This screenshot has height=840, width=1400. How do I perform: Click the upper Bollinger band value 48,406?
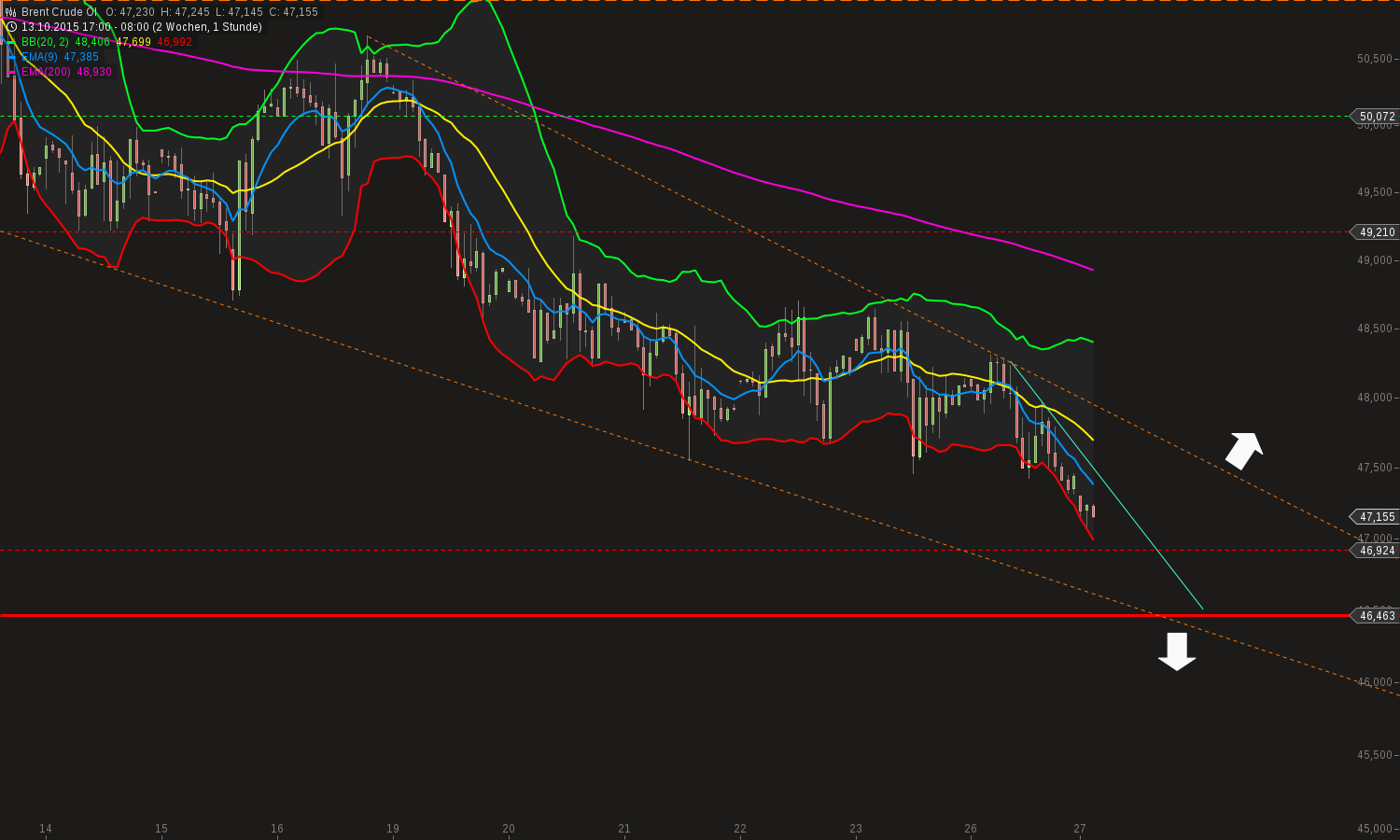(x=92, y=42)
